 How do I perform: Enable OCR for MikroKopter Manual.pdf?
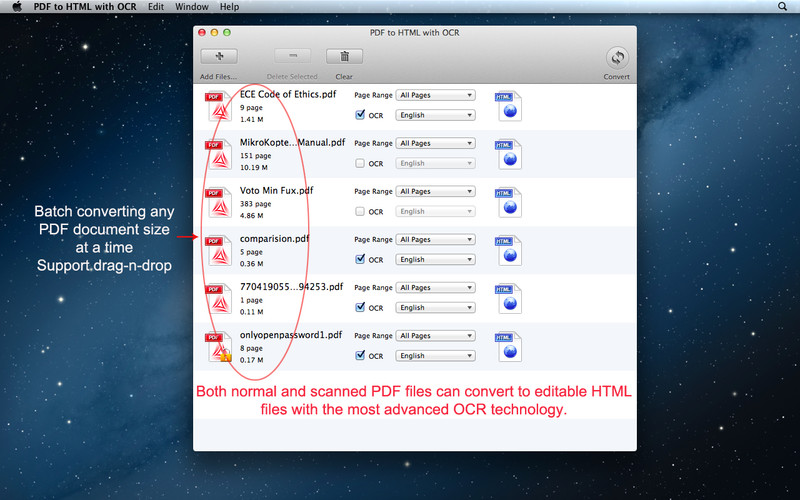360,163
